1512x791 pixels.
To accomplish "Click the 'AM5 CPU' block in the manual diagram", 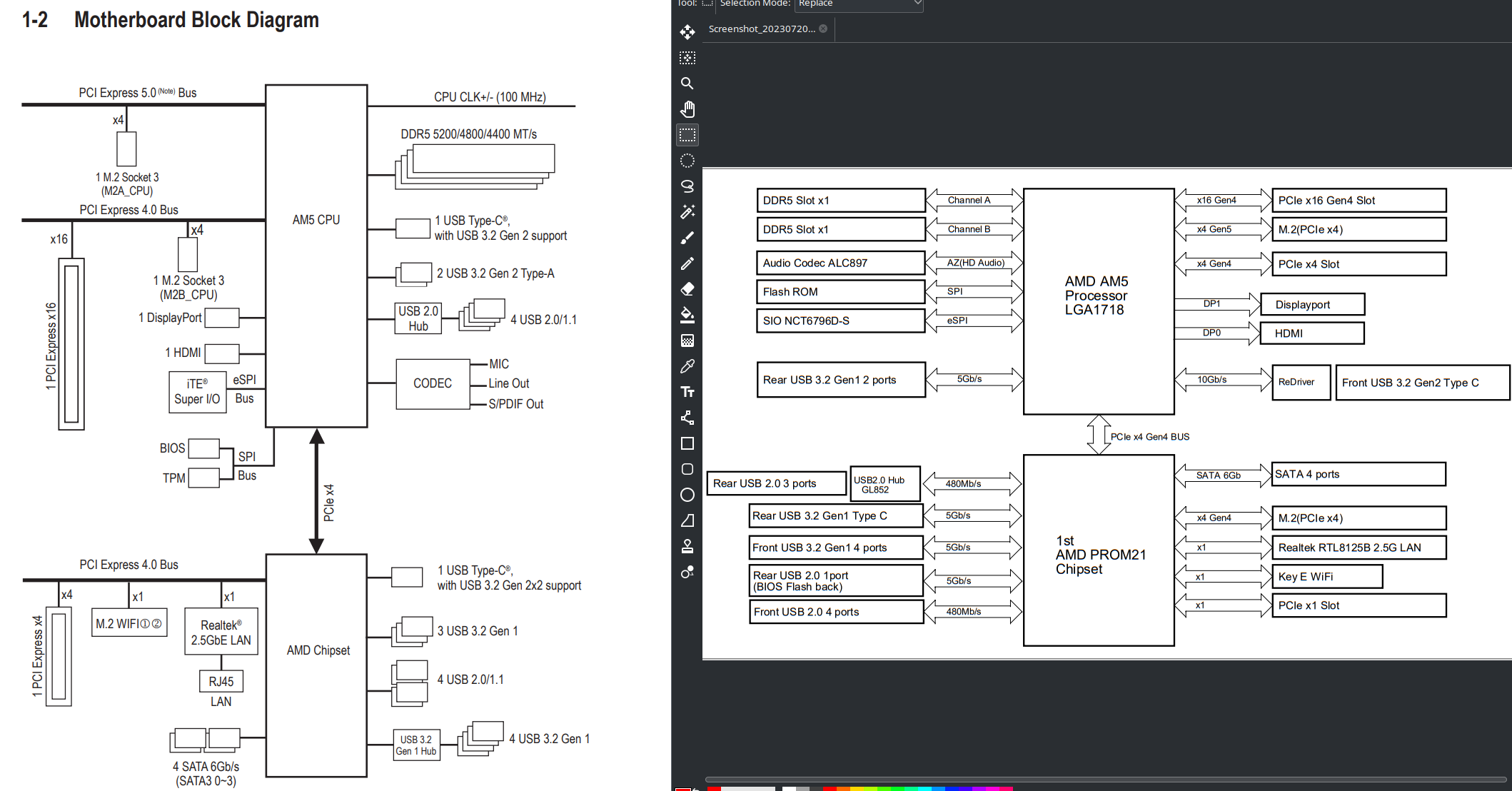I will pyautogui.click(x=316, y=256).
